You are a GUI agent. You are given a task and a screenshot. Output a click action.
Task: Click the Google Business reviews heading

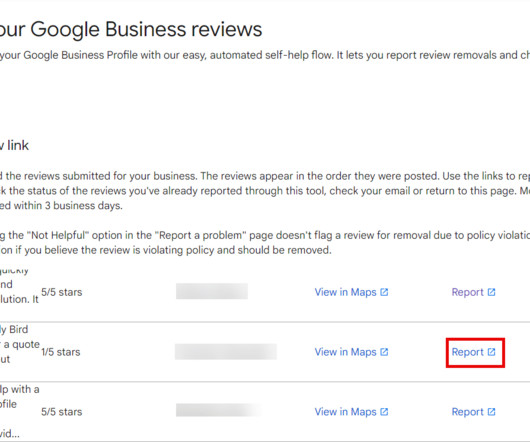(x=131, y=29)
